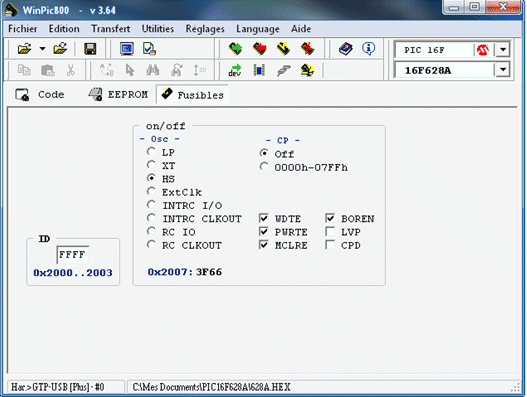Open the Utilities menu

158,29
